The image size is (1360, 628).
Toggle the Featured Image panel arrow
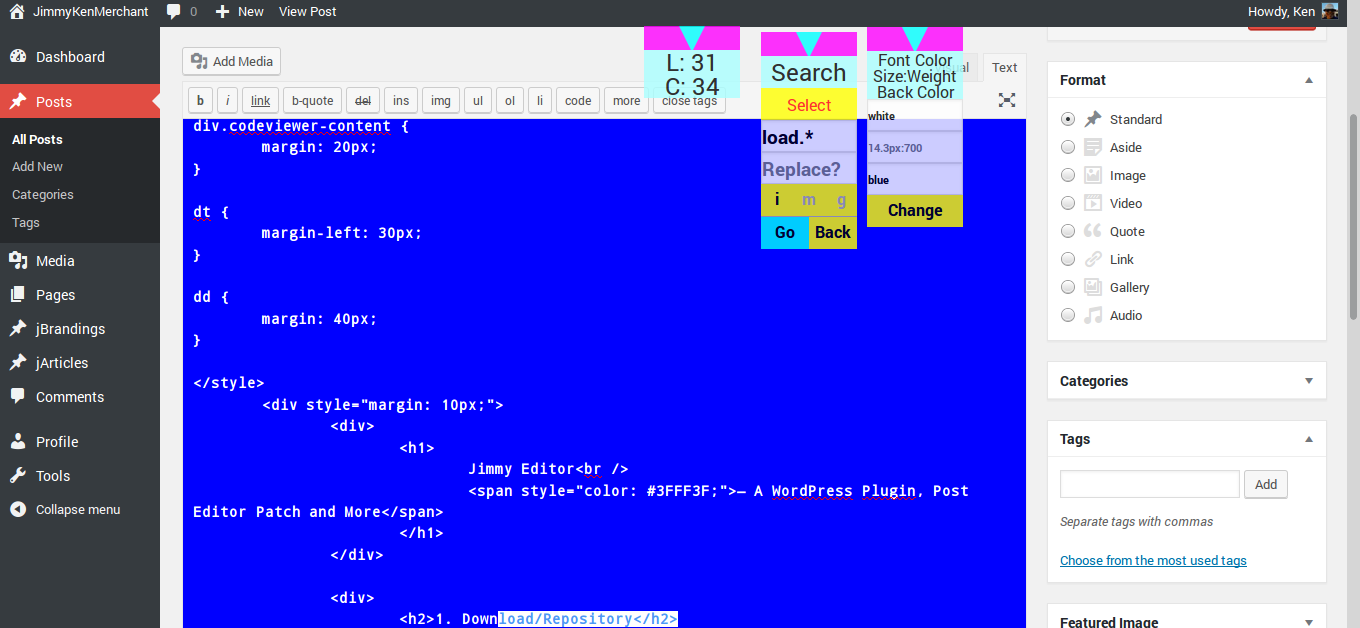(x=1309, y=622)
